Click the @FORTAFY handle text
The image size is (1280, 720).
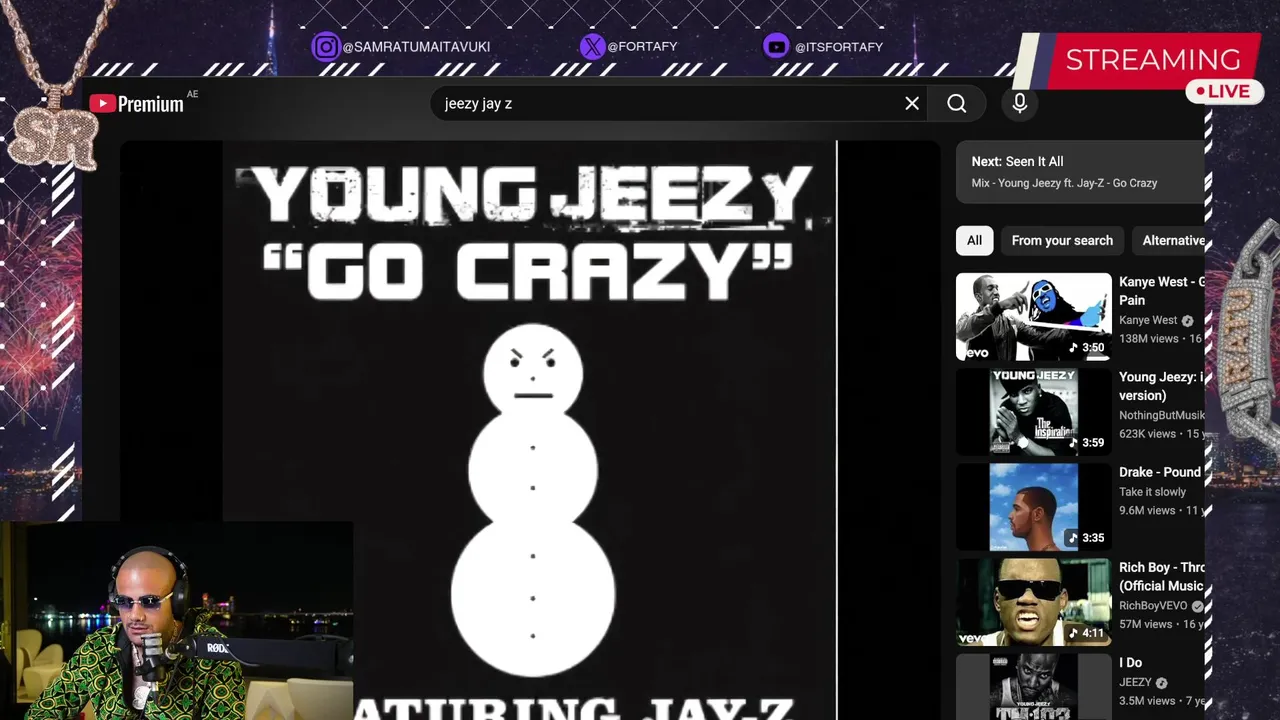click(642, 47)
